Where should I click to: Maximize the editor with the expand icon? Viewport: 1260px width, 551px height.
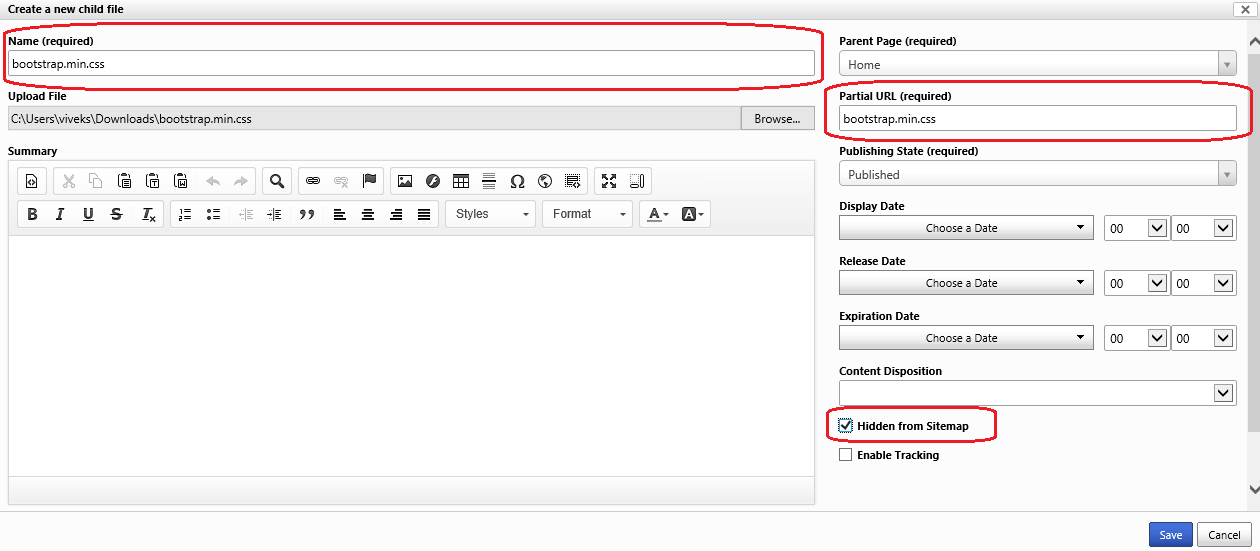coord(609,181)
